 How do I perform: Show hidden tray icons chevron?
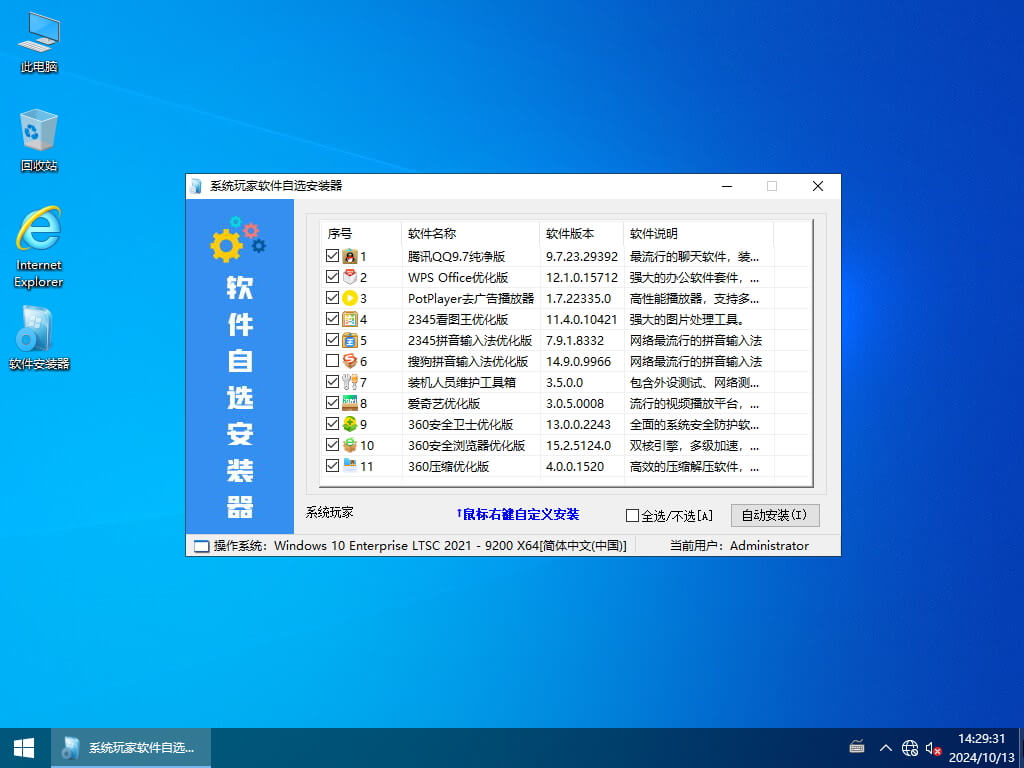point(886,748)
